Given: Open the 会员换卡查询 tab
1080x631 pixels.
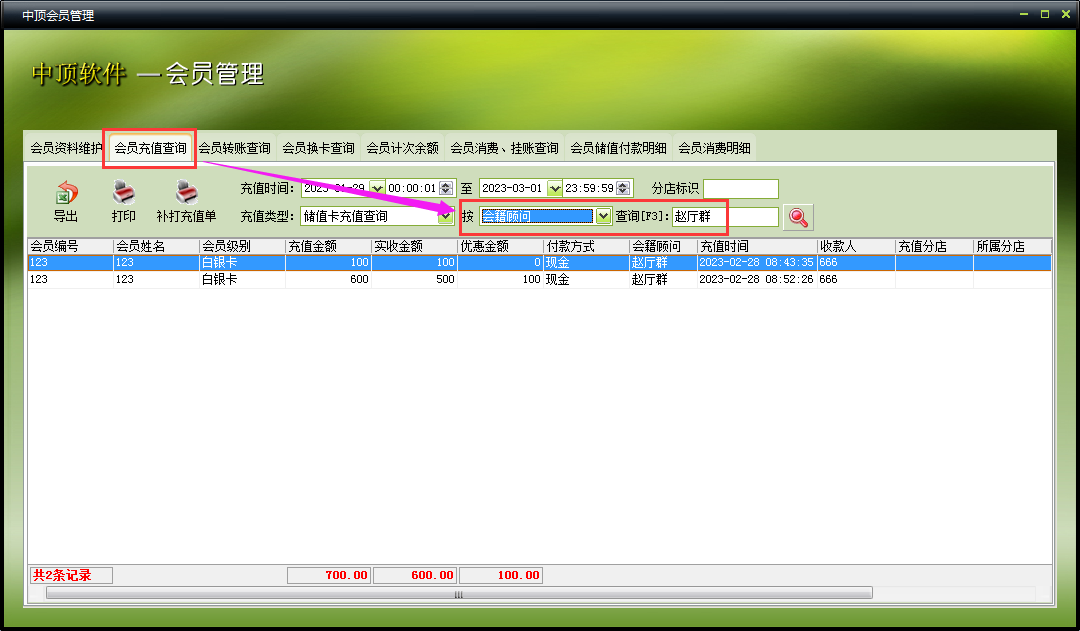Looking at the screenshot, I should click(318, 148).
